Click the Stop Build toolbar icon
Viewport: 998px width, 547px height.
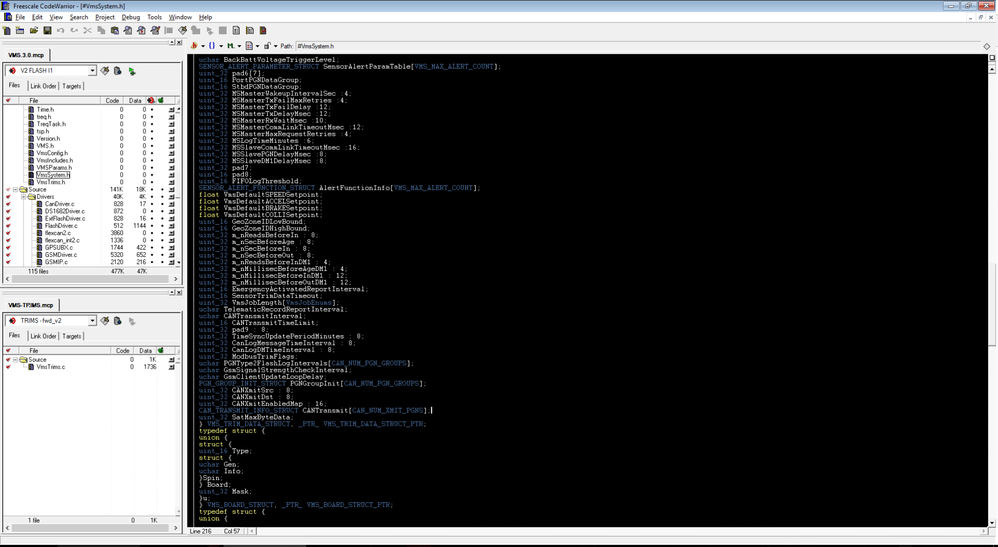tap(223, 31)
